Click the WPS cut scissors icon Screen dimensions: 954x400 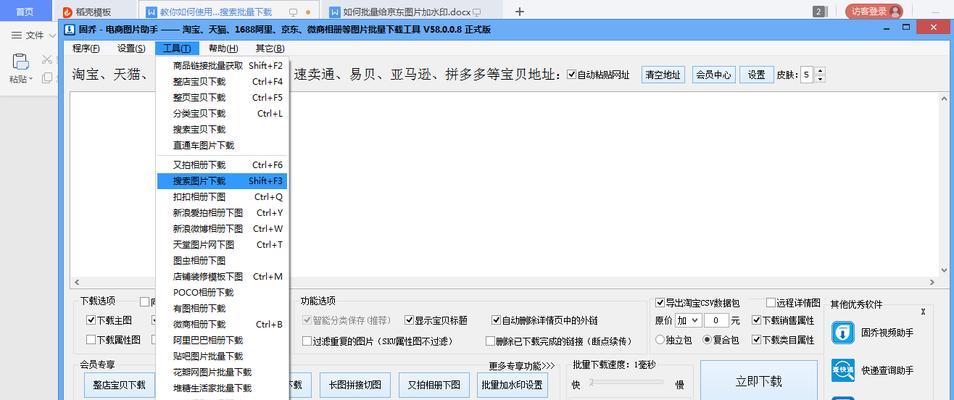47,59
